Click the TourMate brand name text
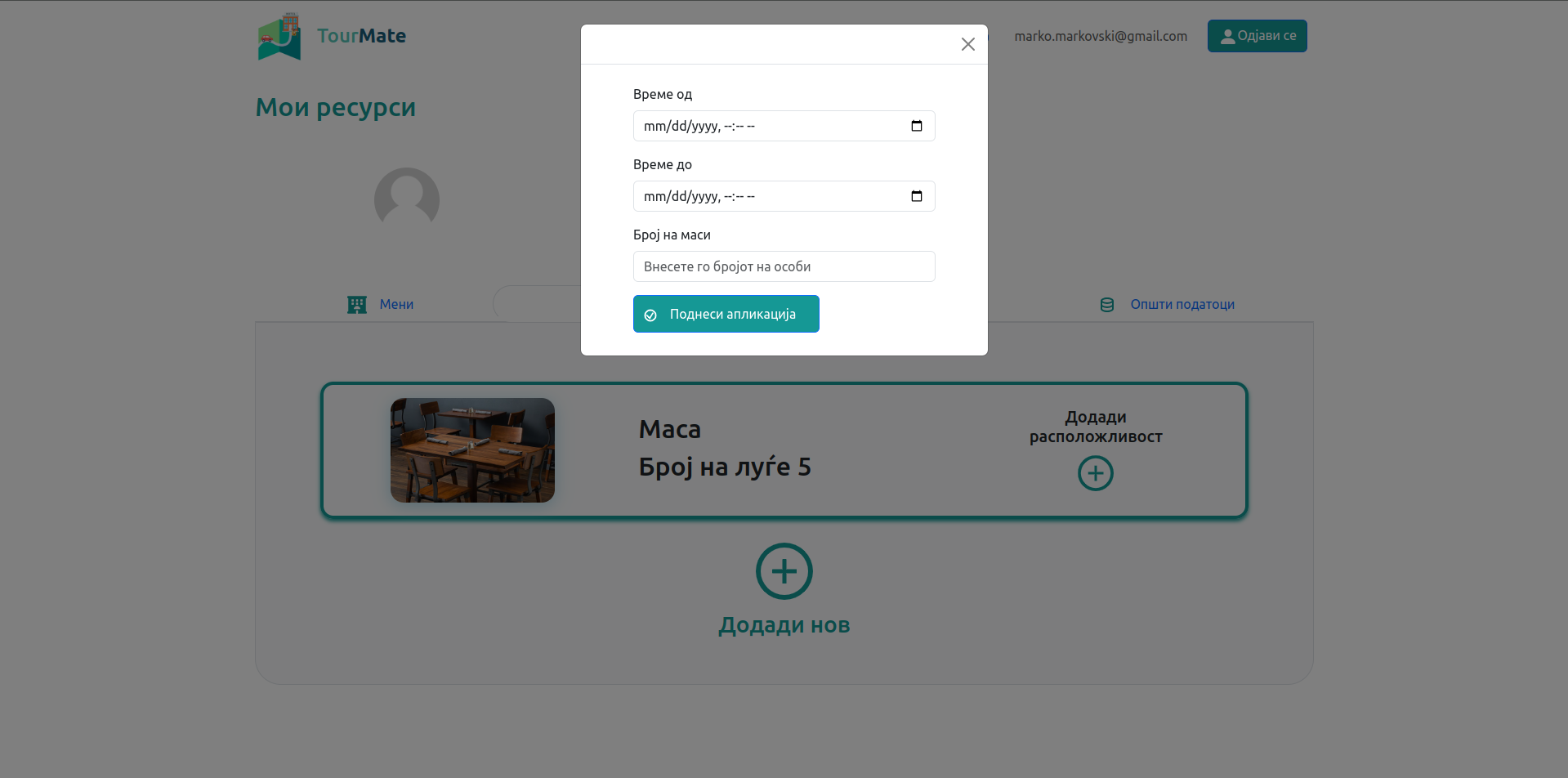Screen dimensions: 1568x778 pos(361,36)
